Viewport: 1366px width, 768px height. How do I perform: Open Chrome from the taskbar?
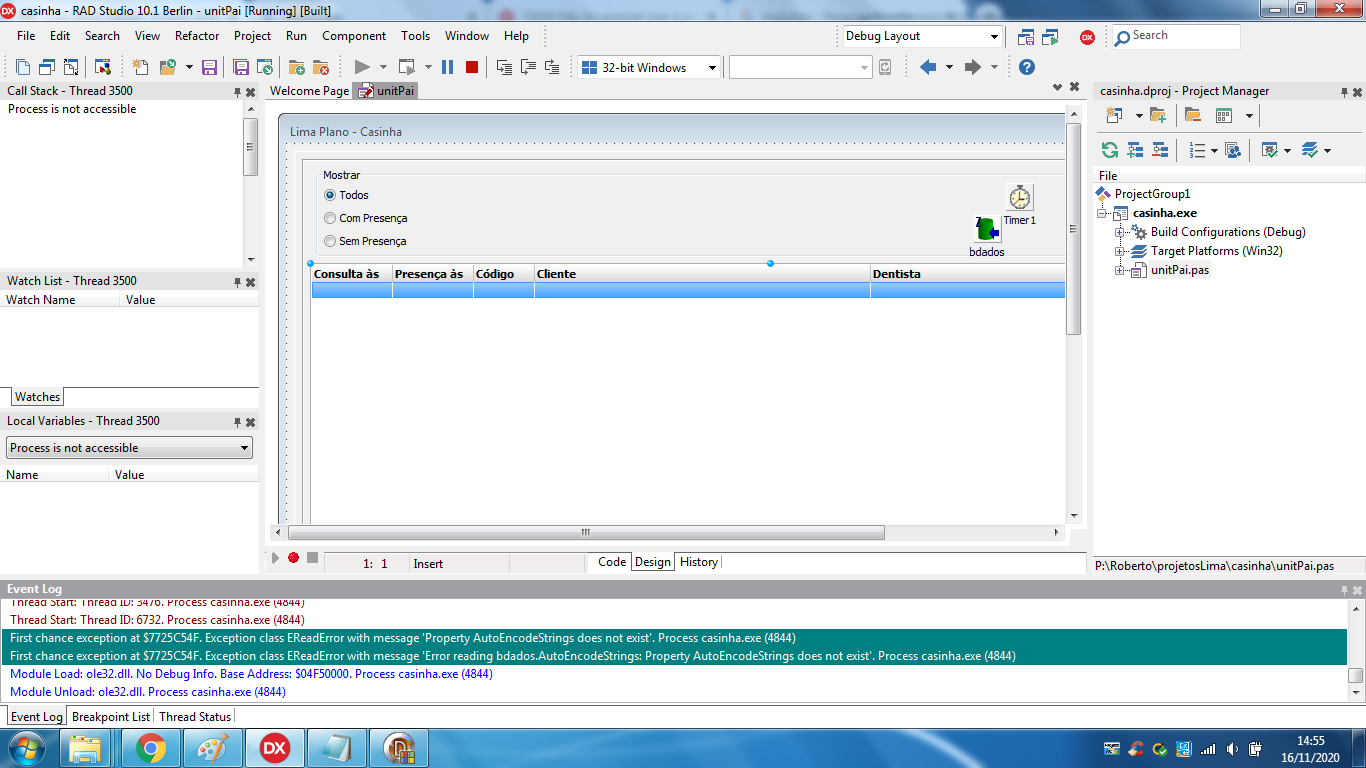[x=151, y=748]
